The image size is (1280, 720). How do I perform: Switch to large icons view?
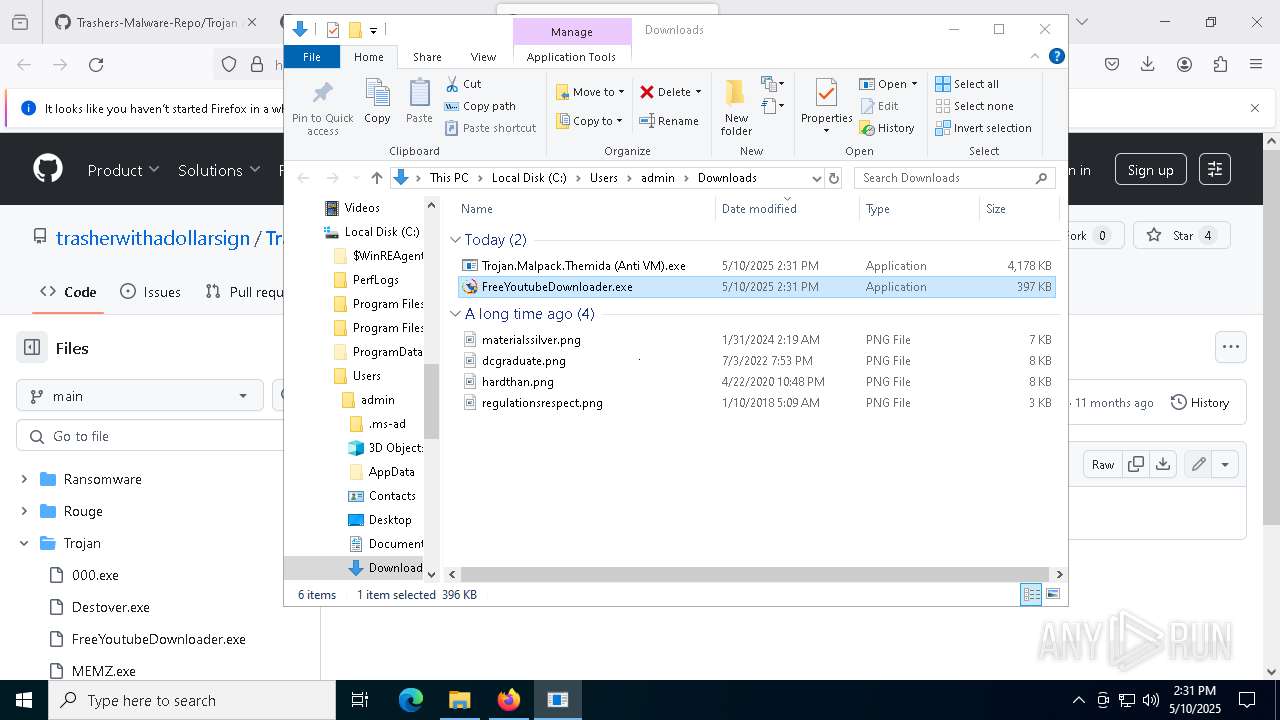click(x=1052, y=594)
